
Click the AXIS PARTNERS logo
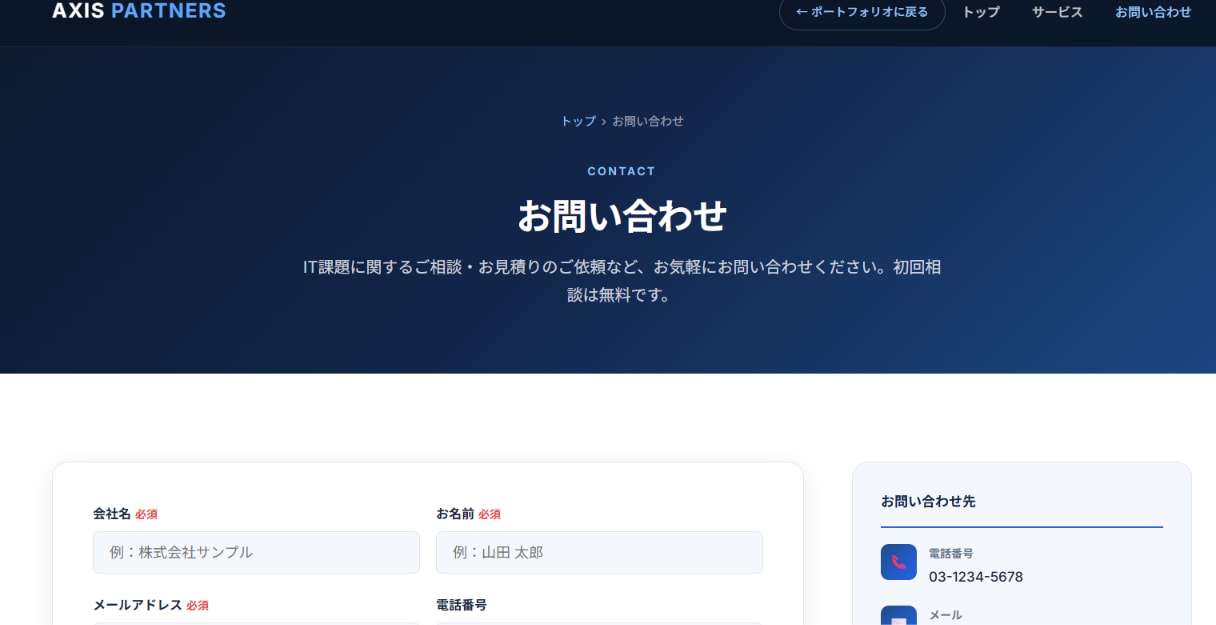[139, 11]
